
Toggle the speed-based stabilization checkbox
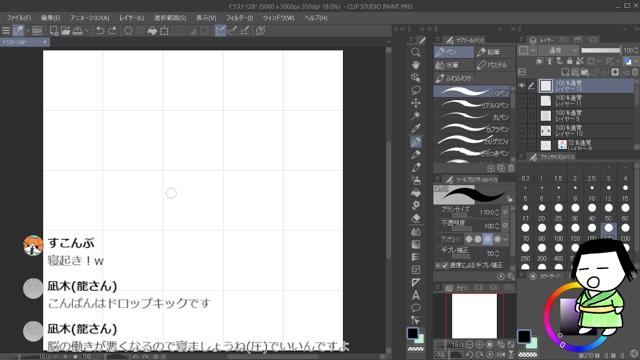[445, 265]
